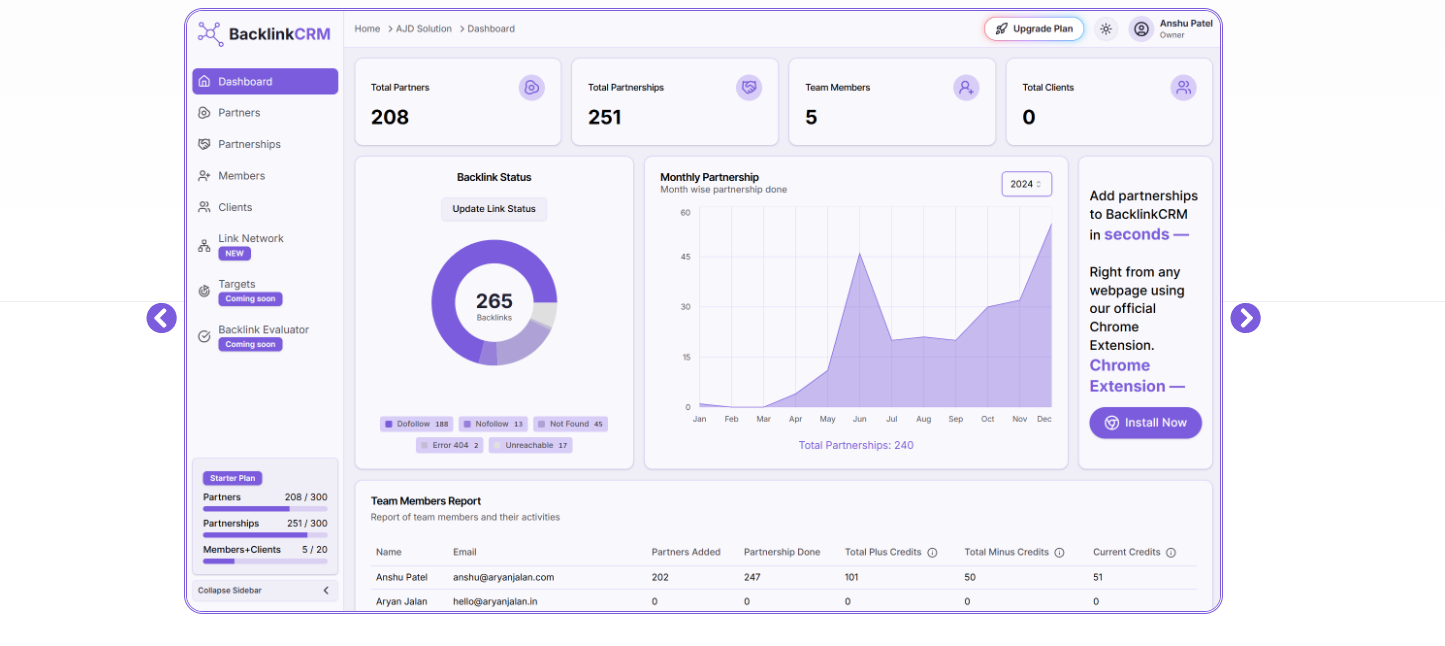Click the Update Link Status button
Image resolution: width=1445 pixels, height=646 pixels.
(x=494, y=209)
